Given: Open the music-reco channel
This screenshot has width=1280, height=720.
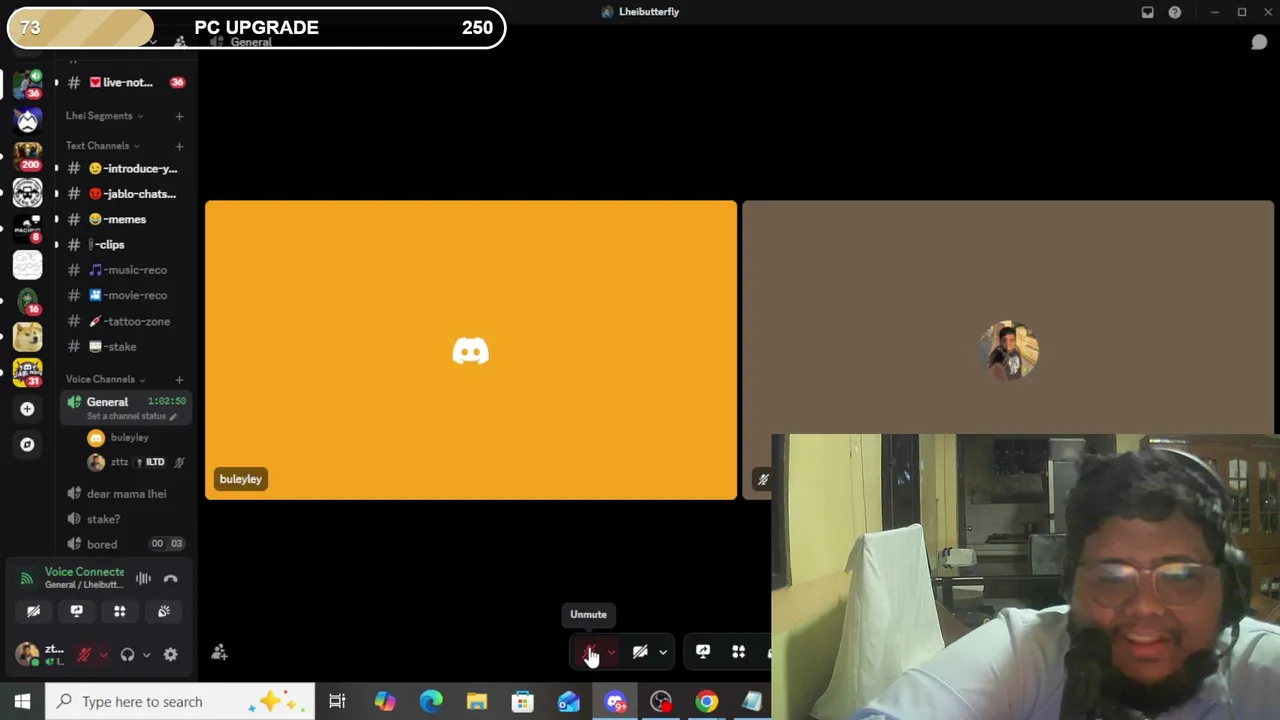Looking at the screenshot, I should 127,270.
